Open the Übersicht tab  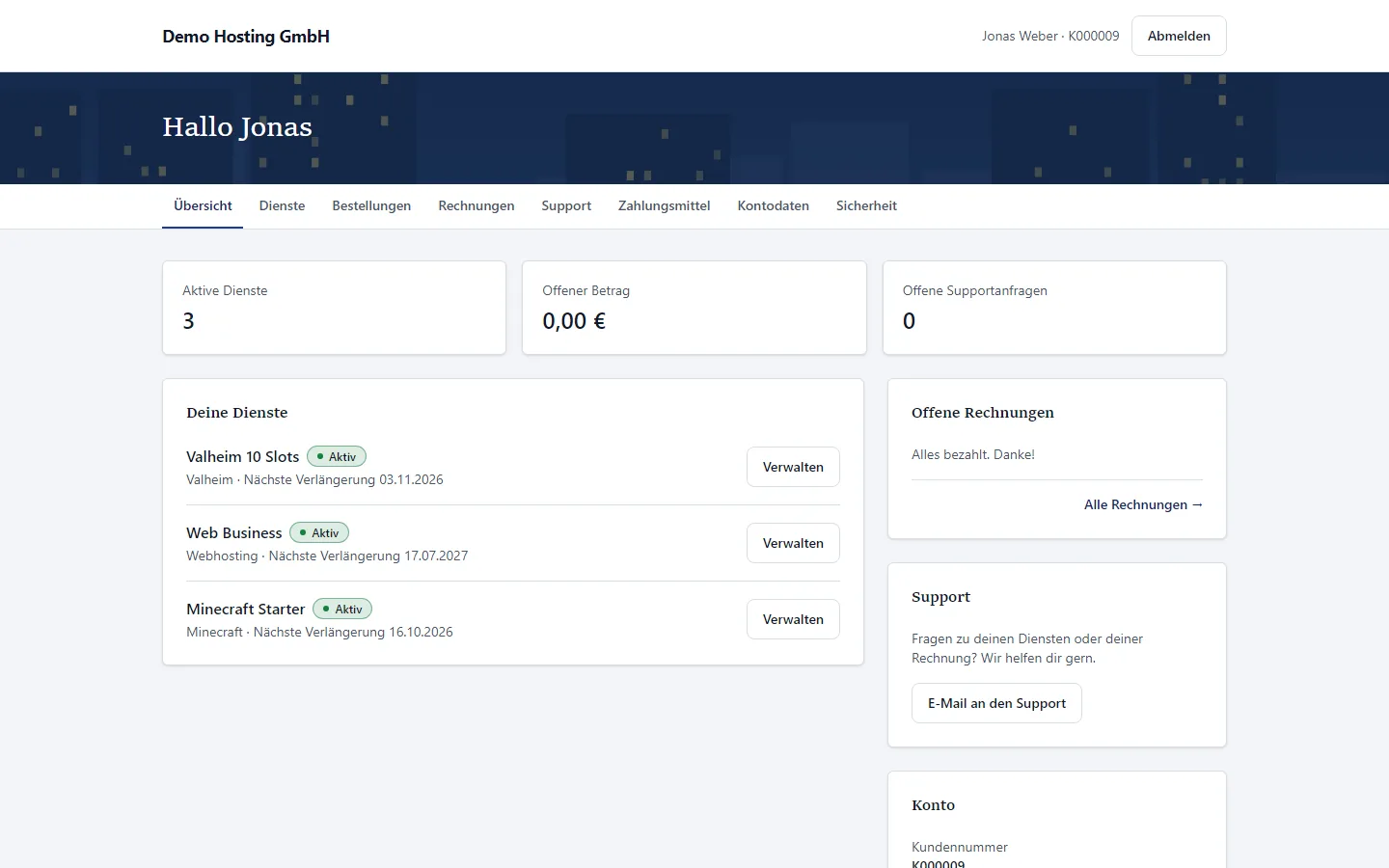click(203, 205)
